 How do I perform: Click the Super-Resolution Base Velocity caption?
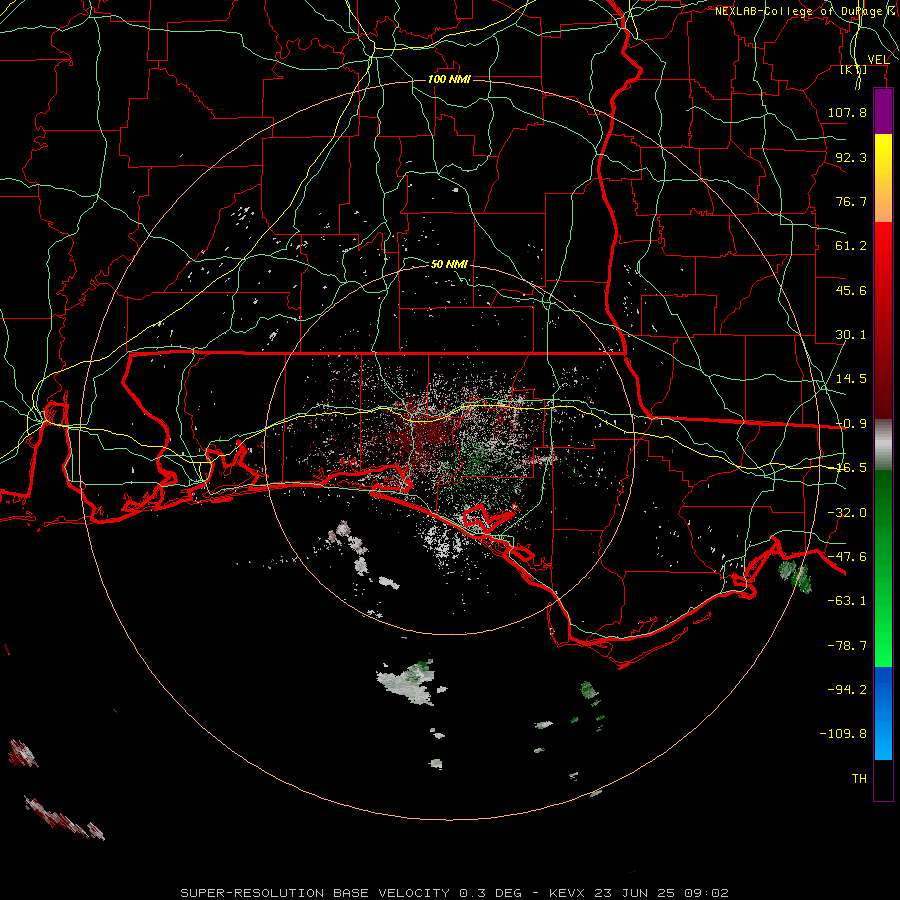click(x=454, y=893)
